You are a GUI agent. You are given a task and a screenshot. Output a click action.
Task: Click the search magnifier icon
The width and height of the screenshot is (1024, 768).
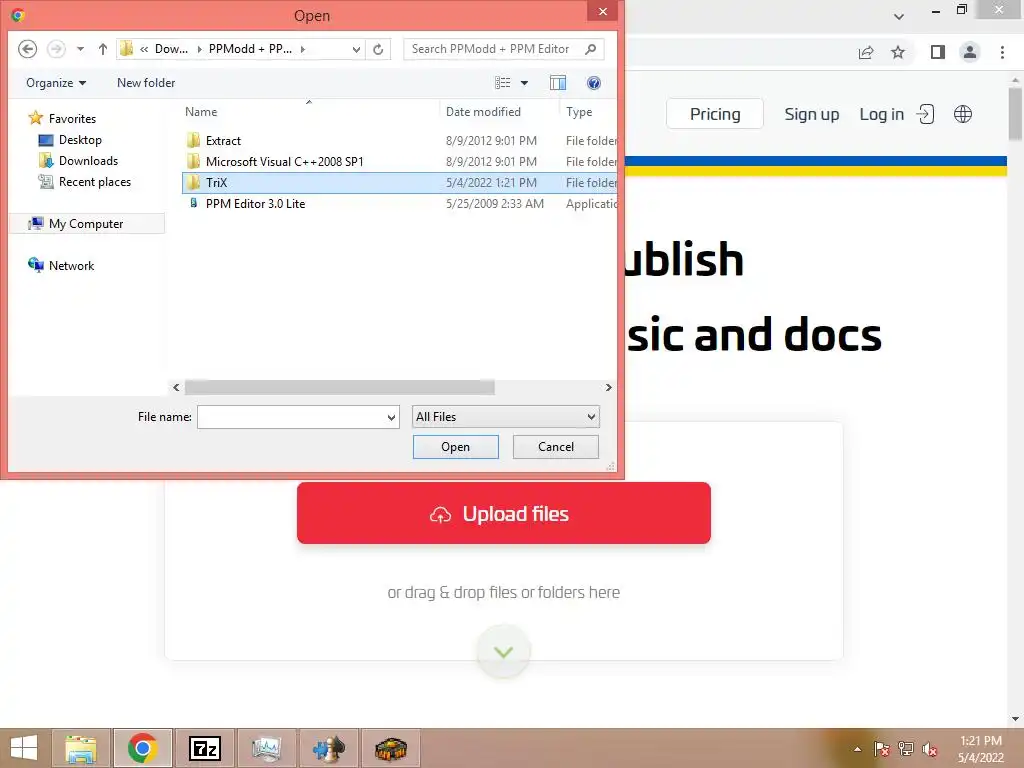[590, 49]
